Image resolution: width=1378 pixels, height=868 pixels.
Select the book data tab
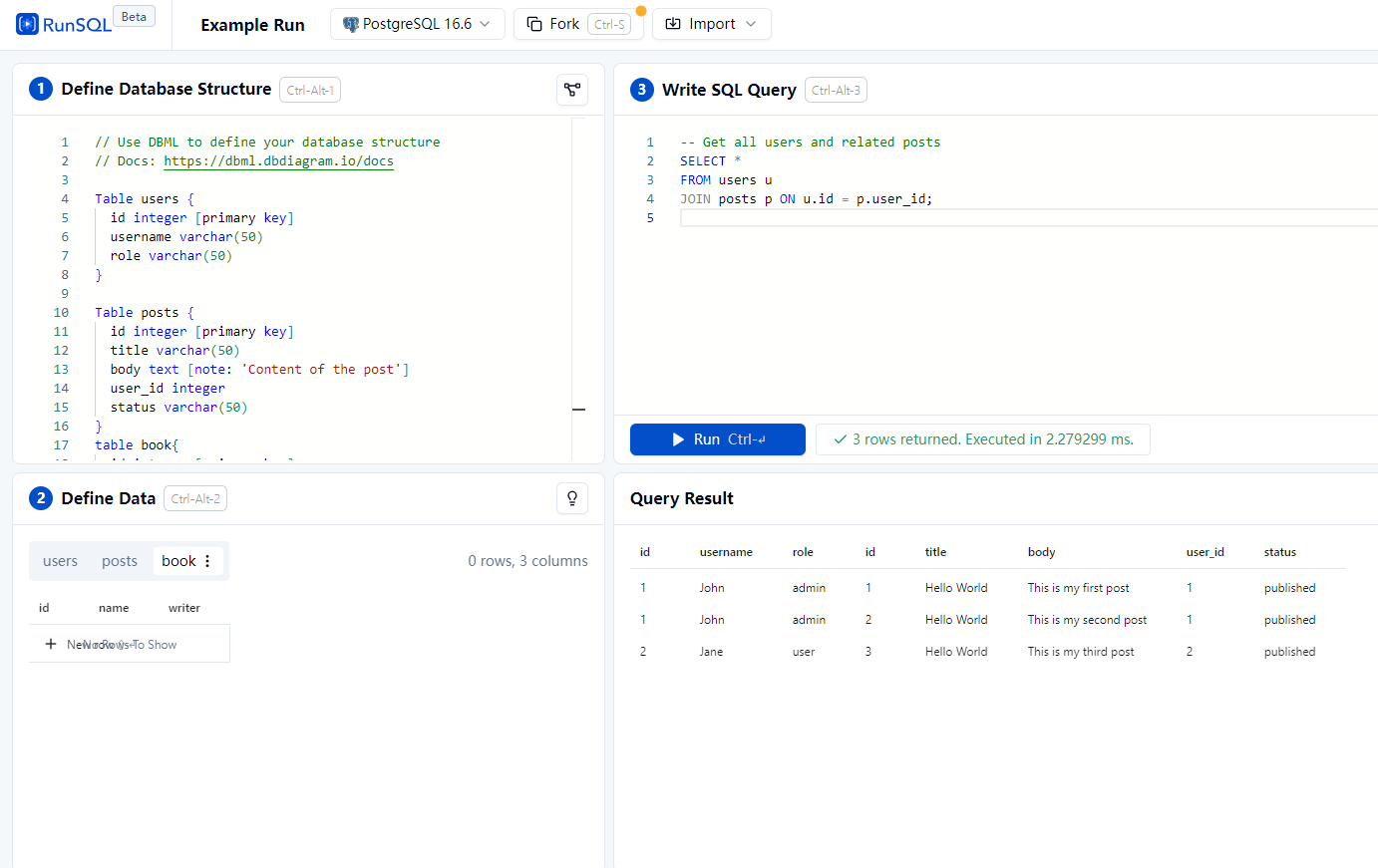(179, 561)
